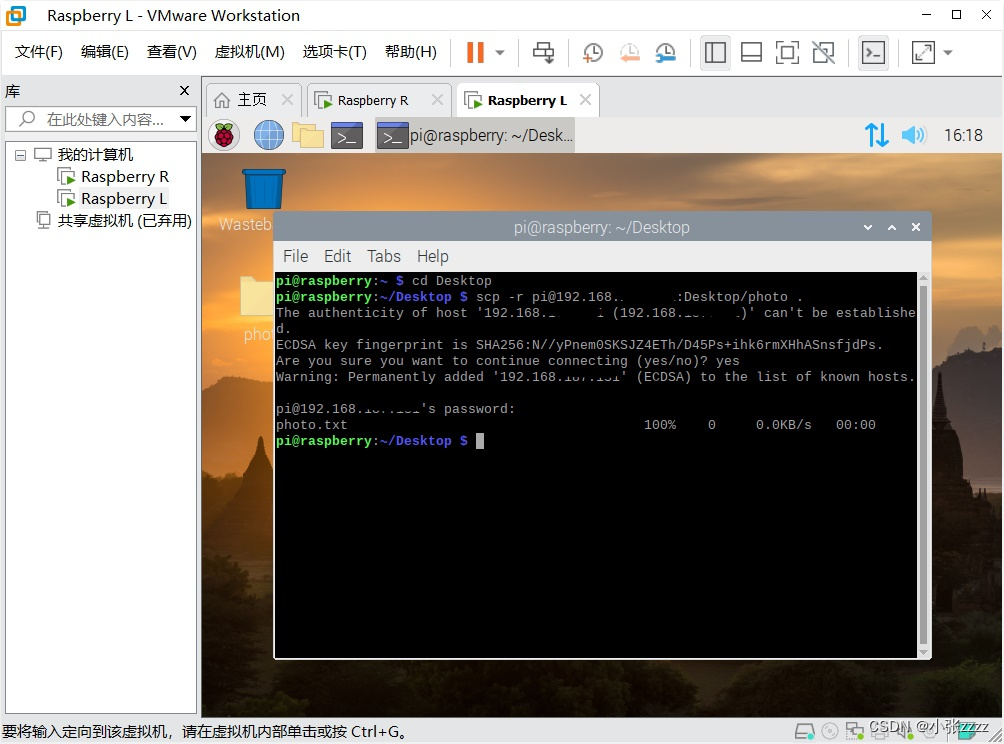Toggle the library sidebar visibility
This screenshot has height=744, width=1004.
click(714, 52)
